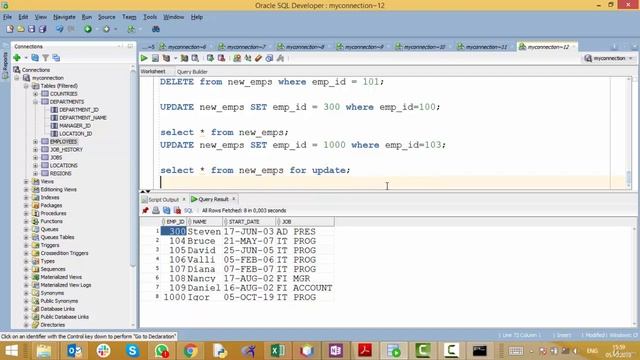
Task: Click the binoculars Find DB Object icon
Action: 156,29
